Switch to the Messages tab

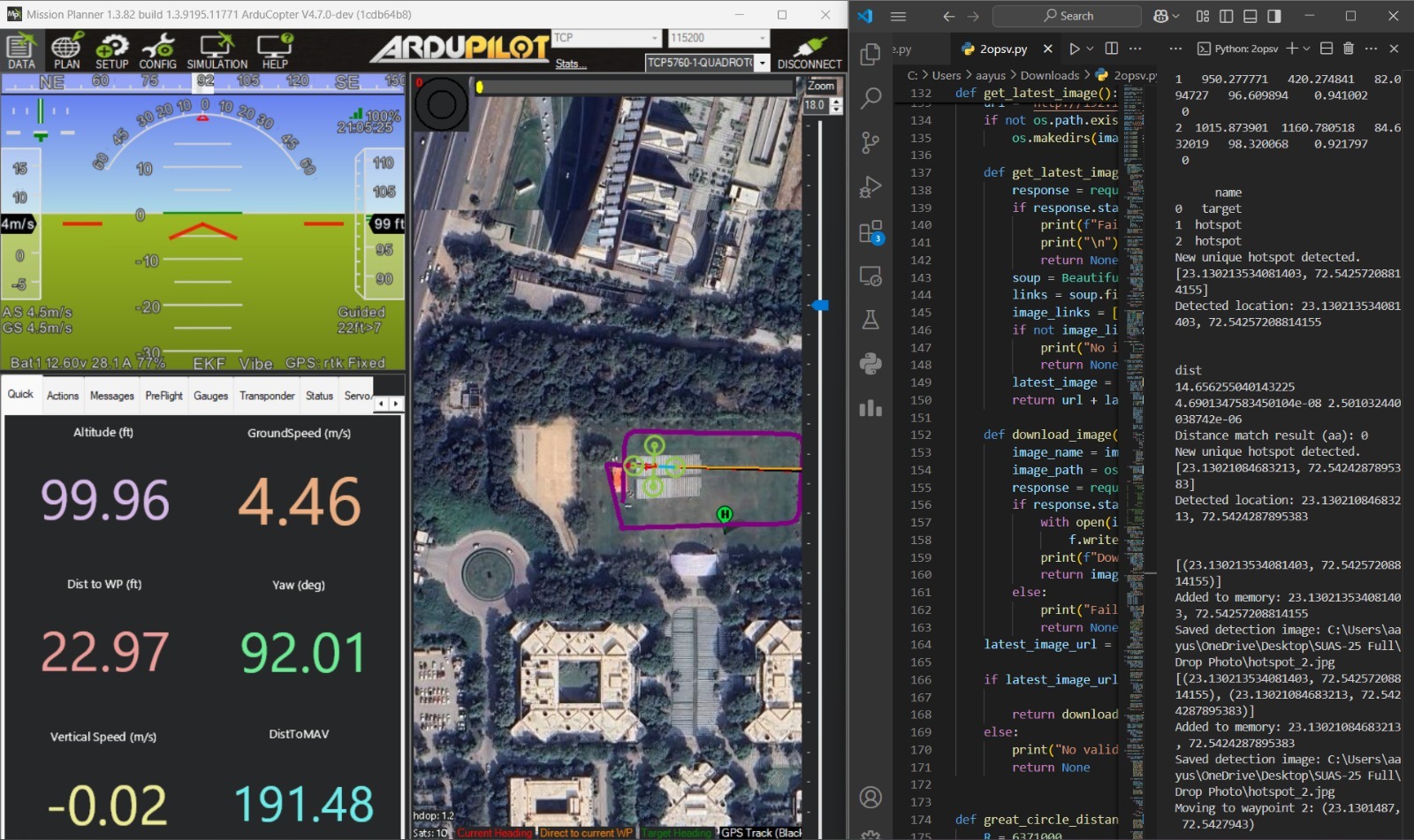click(112, 396)
